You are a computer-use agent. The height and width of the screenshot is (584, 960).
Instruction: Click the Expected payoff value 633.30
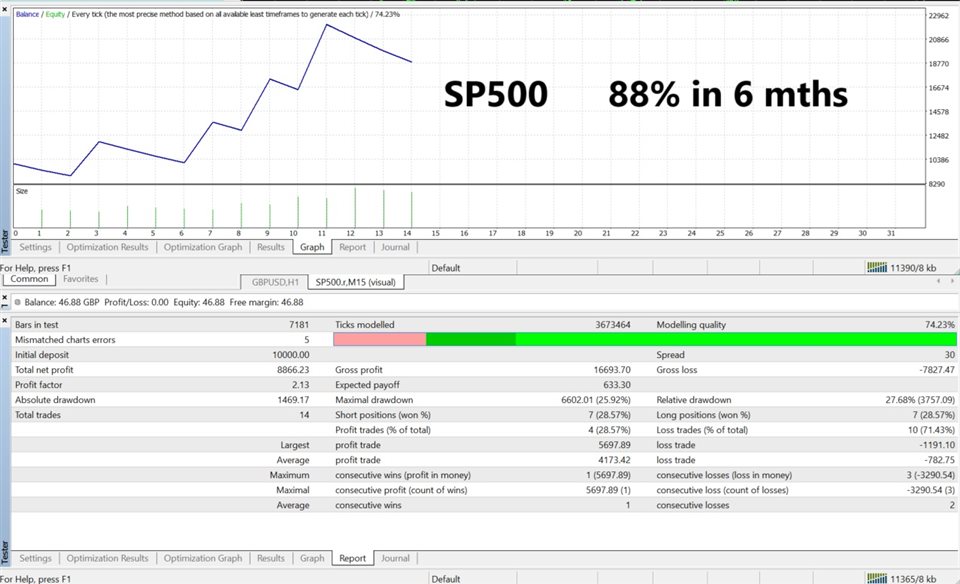[617, 384]
